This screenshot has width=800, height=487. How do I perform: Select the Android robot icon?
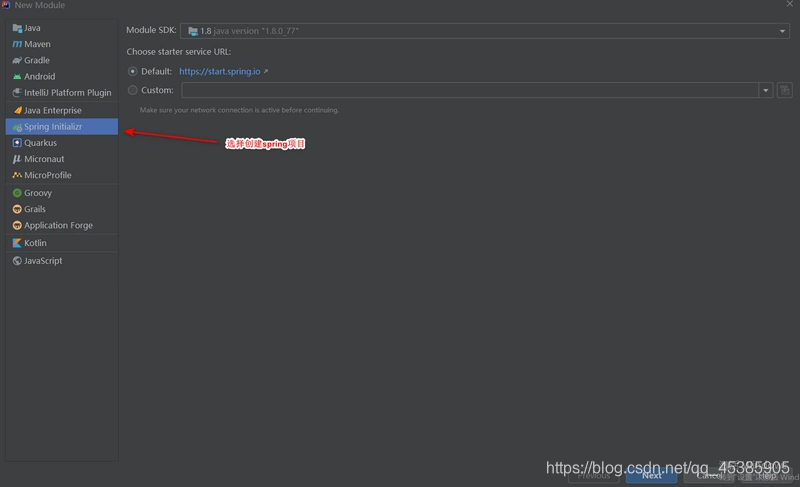pos(17,76)
